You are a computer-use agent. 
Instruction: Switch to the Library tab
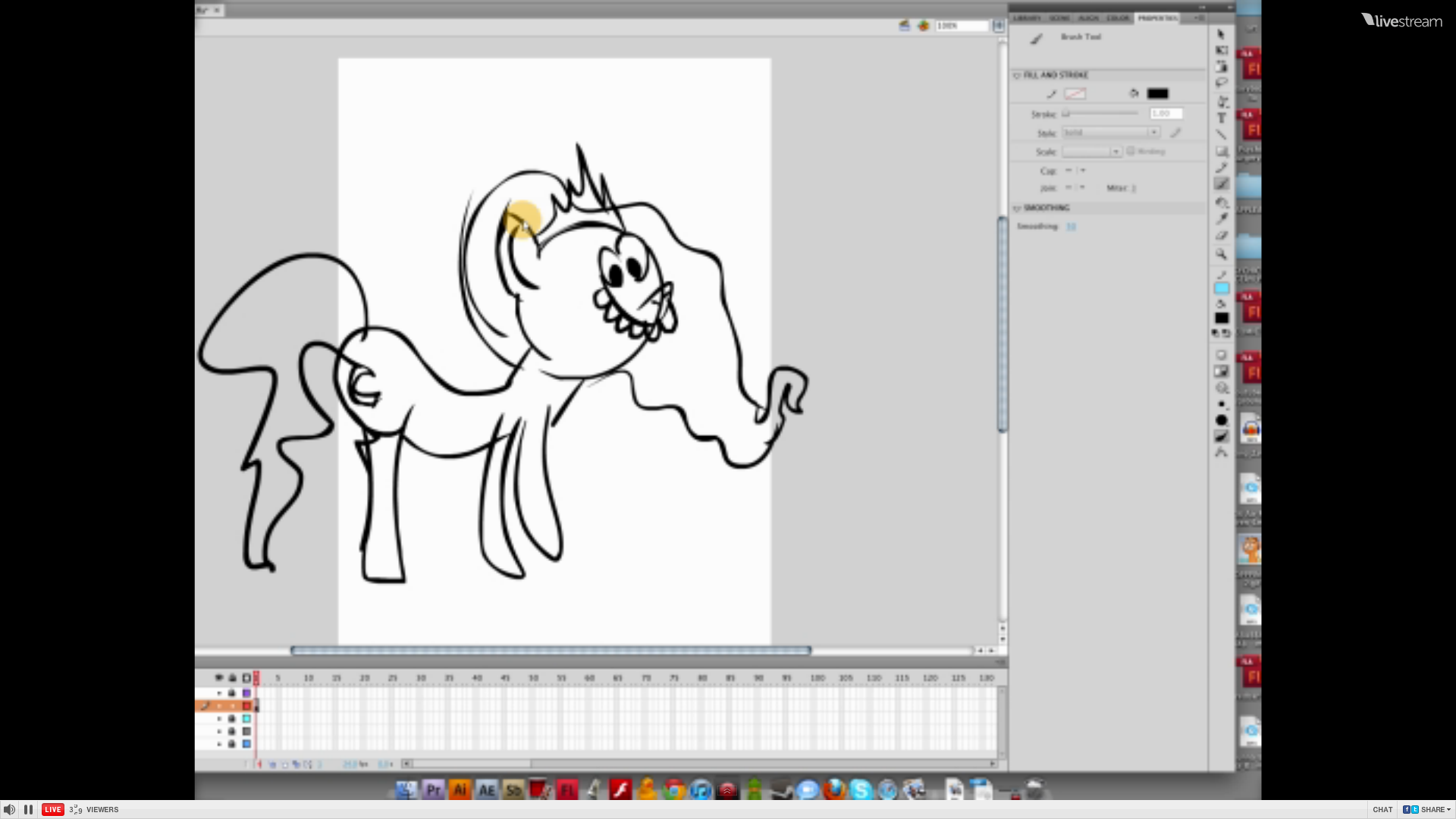[x=1027, y=18]
